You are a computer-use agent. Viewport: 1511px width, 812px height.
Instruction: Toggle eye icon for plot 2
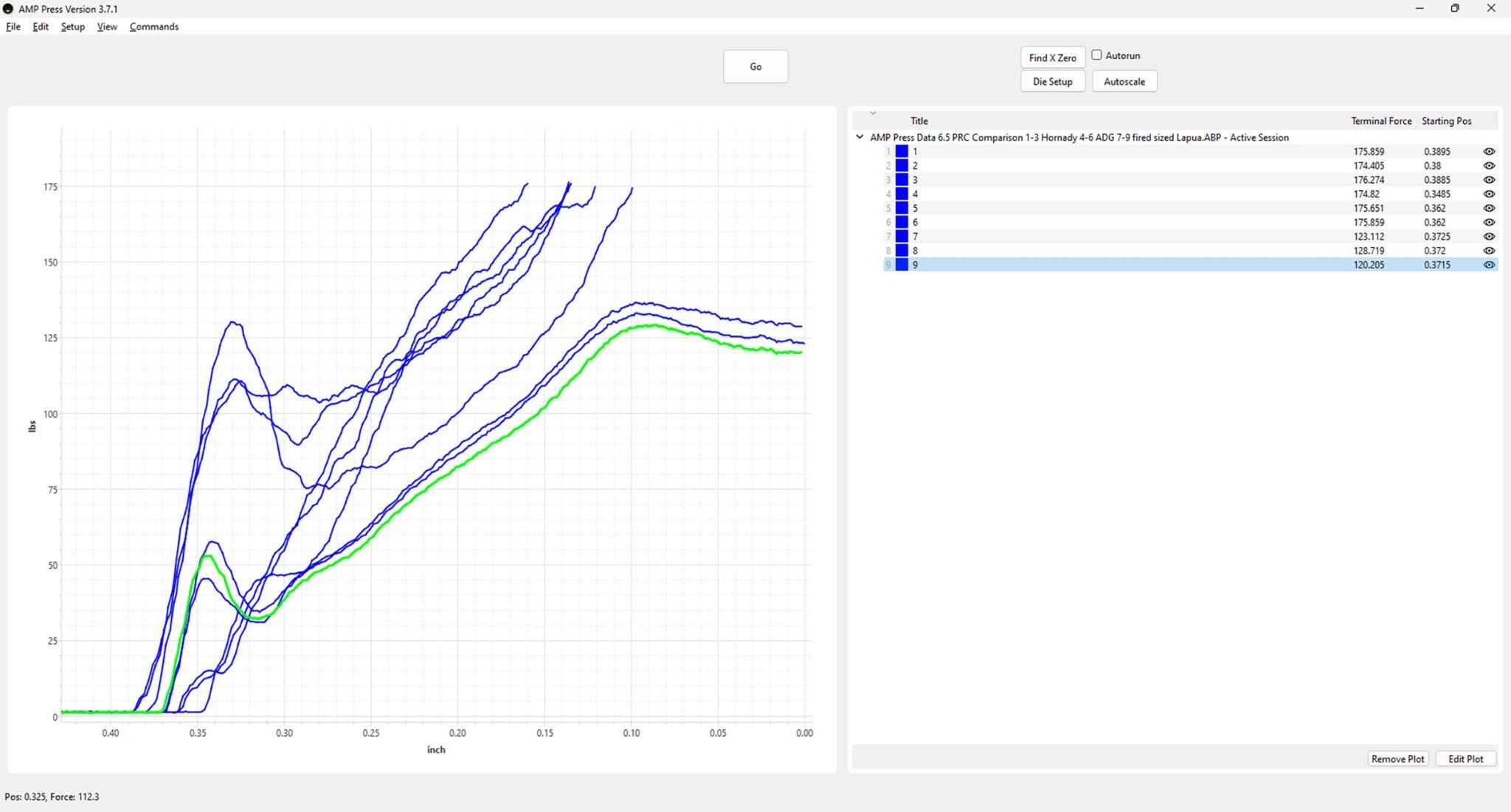[x=1489, y=166]
